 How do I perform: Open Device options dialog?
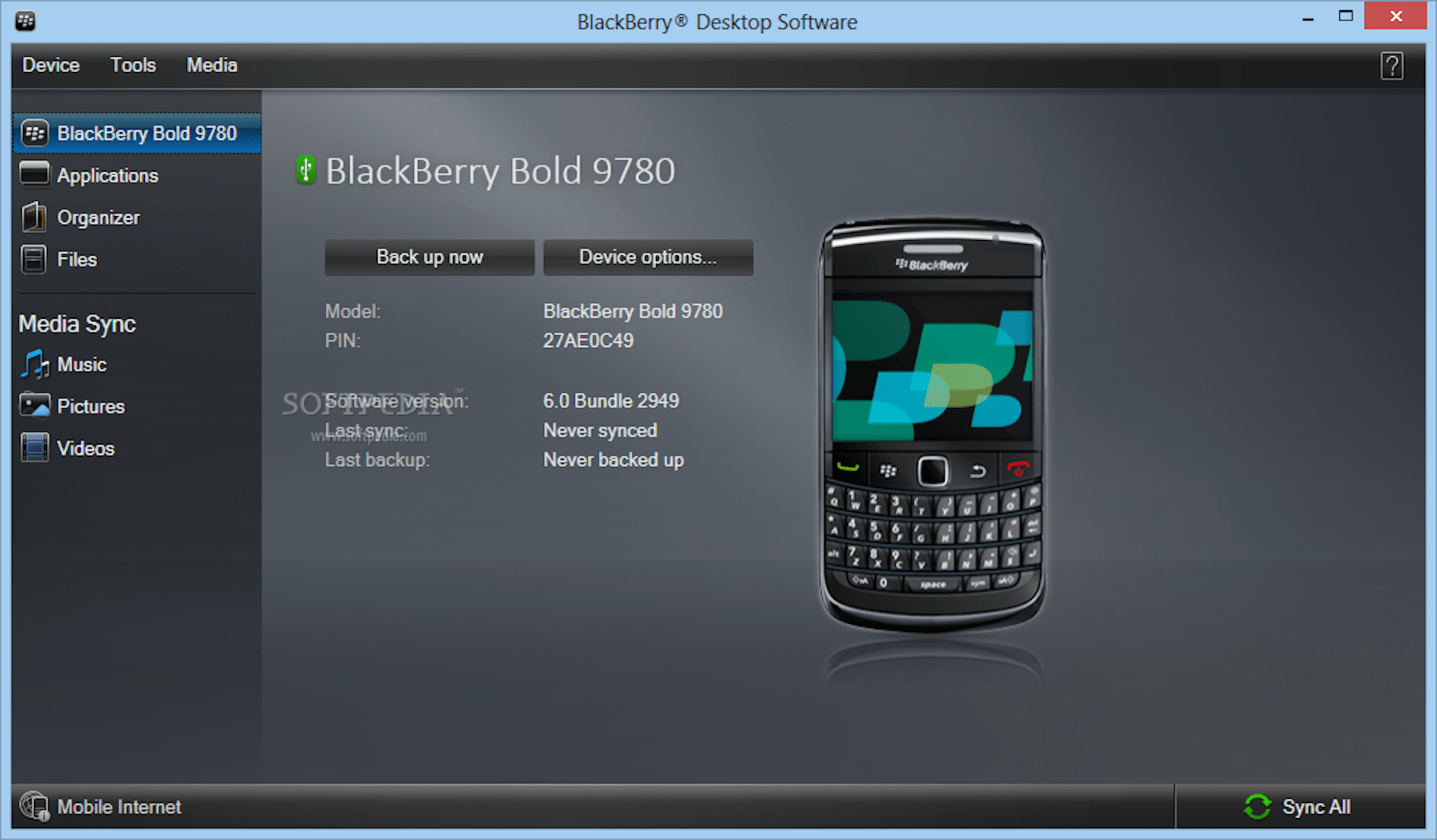tap(647, 257)
